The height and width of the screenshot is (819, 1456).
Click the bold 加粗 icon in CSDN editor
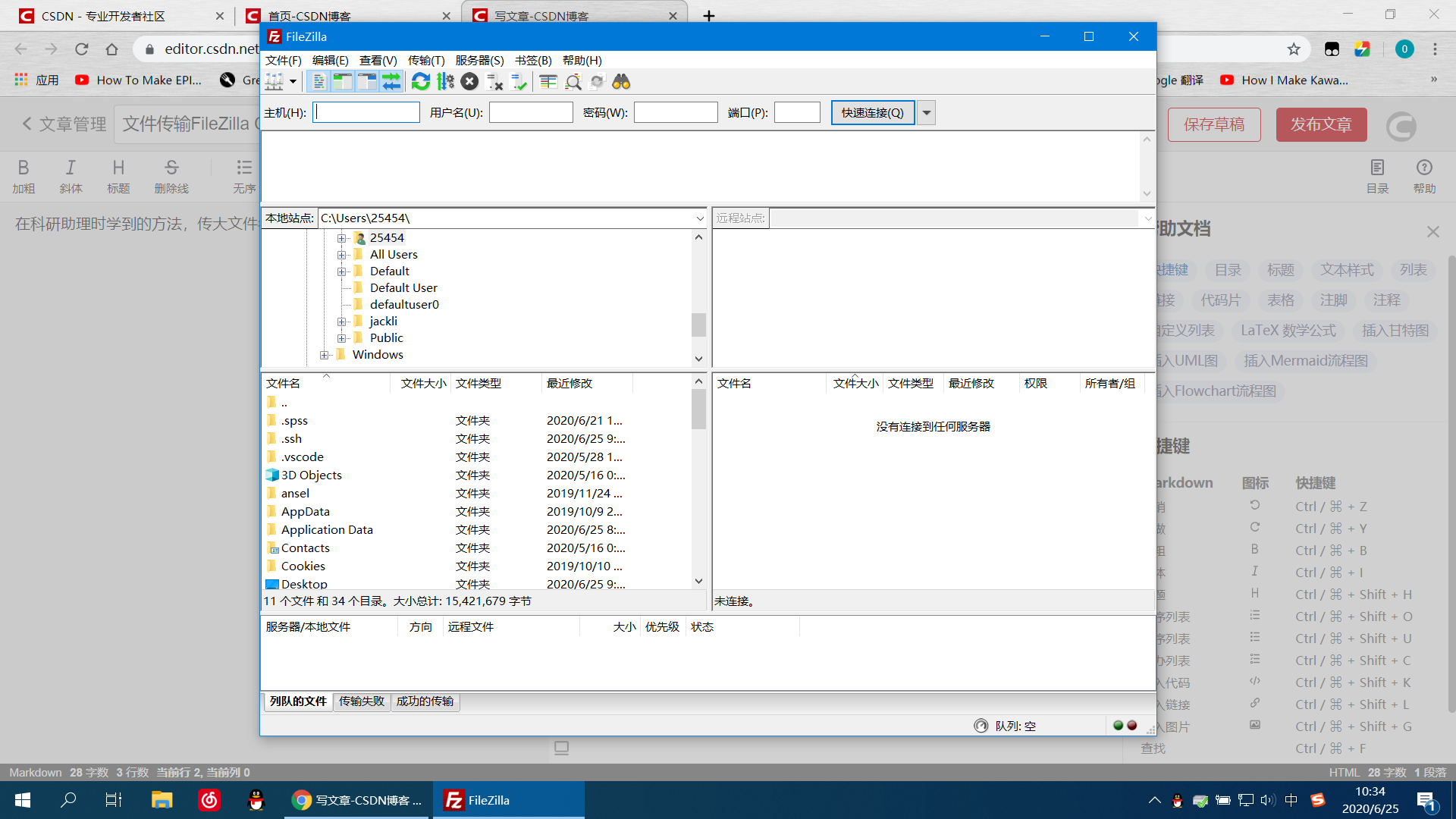(24, 176)
